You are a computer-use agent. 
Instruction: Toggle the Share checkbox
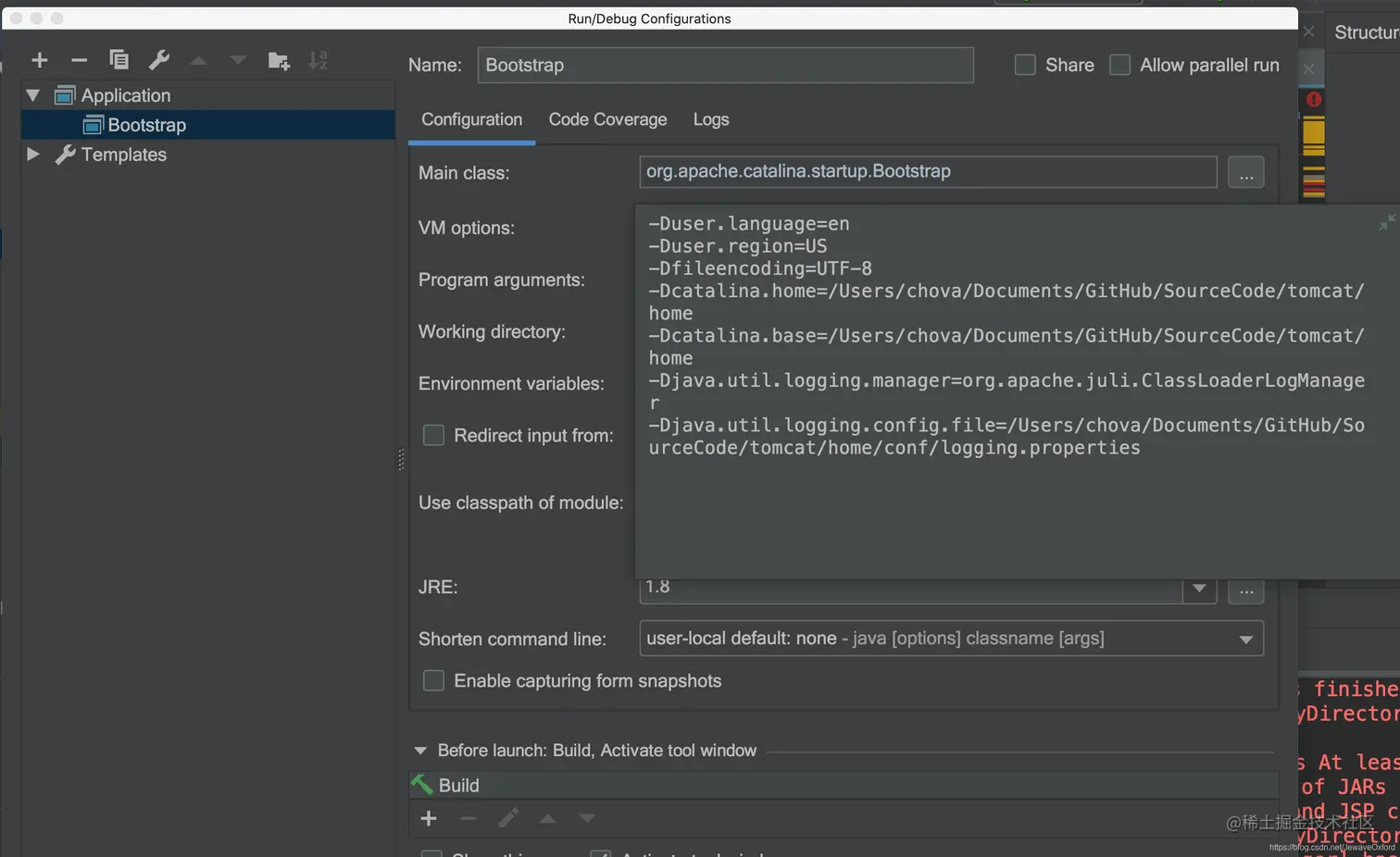(1025, 65)
